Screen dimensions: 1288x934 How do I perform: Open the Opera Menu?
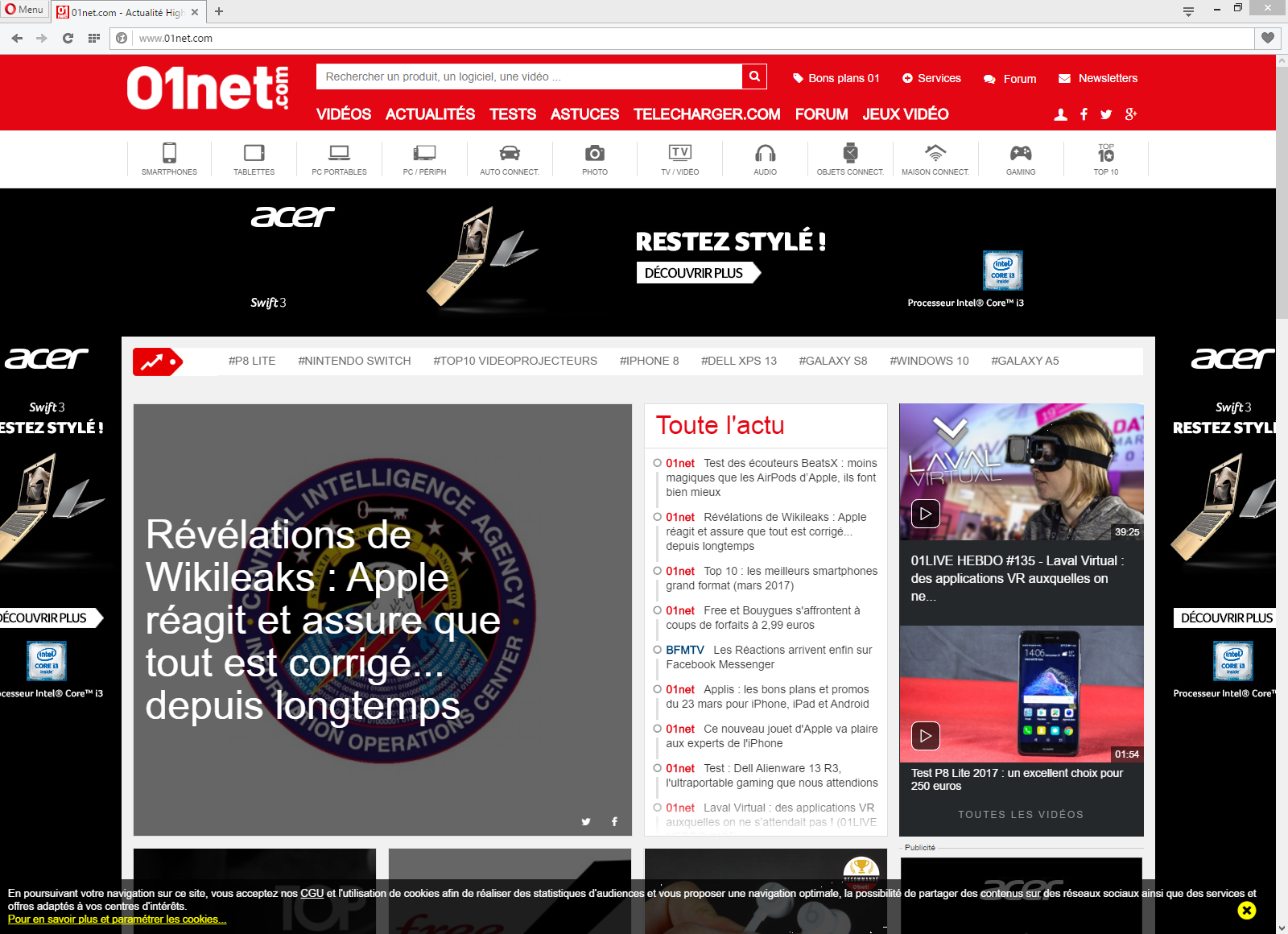(x=24, y=10)
